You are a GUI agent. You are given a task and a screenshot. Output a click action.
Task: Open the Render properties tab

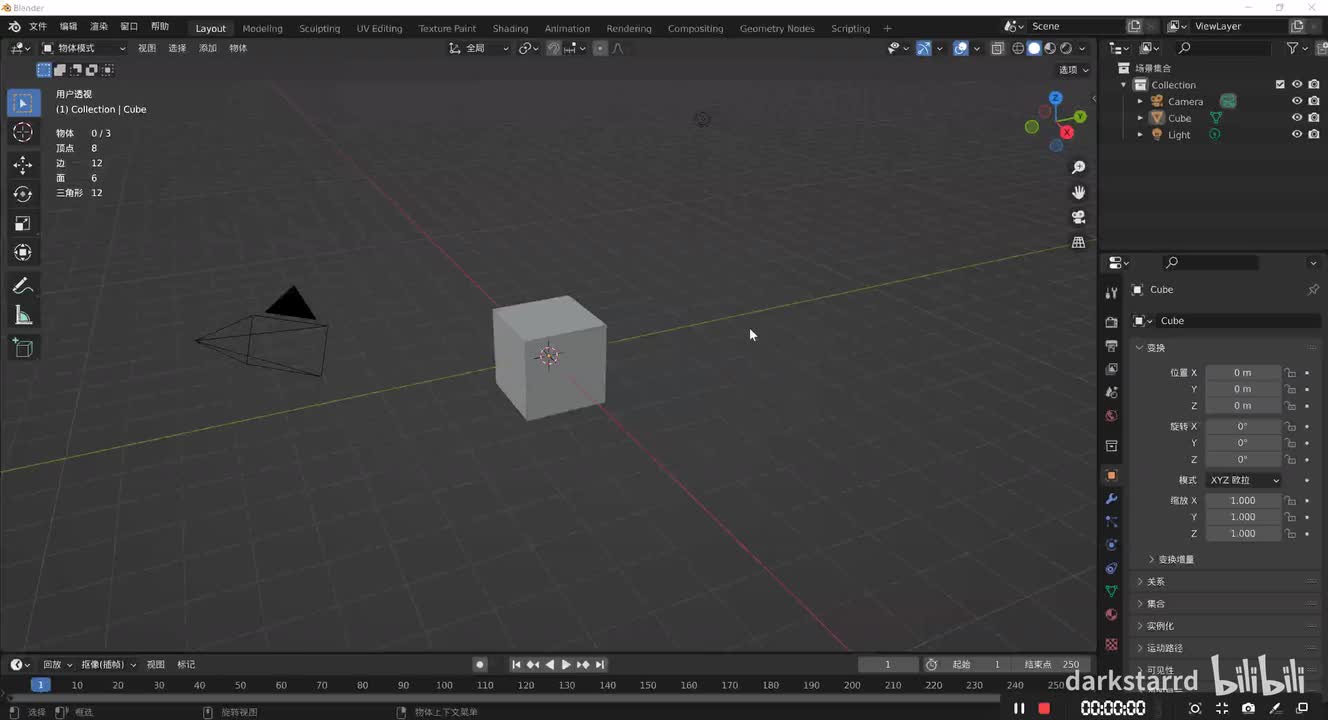point(1111,322)
